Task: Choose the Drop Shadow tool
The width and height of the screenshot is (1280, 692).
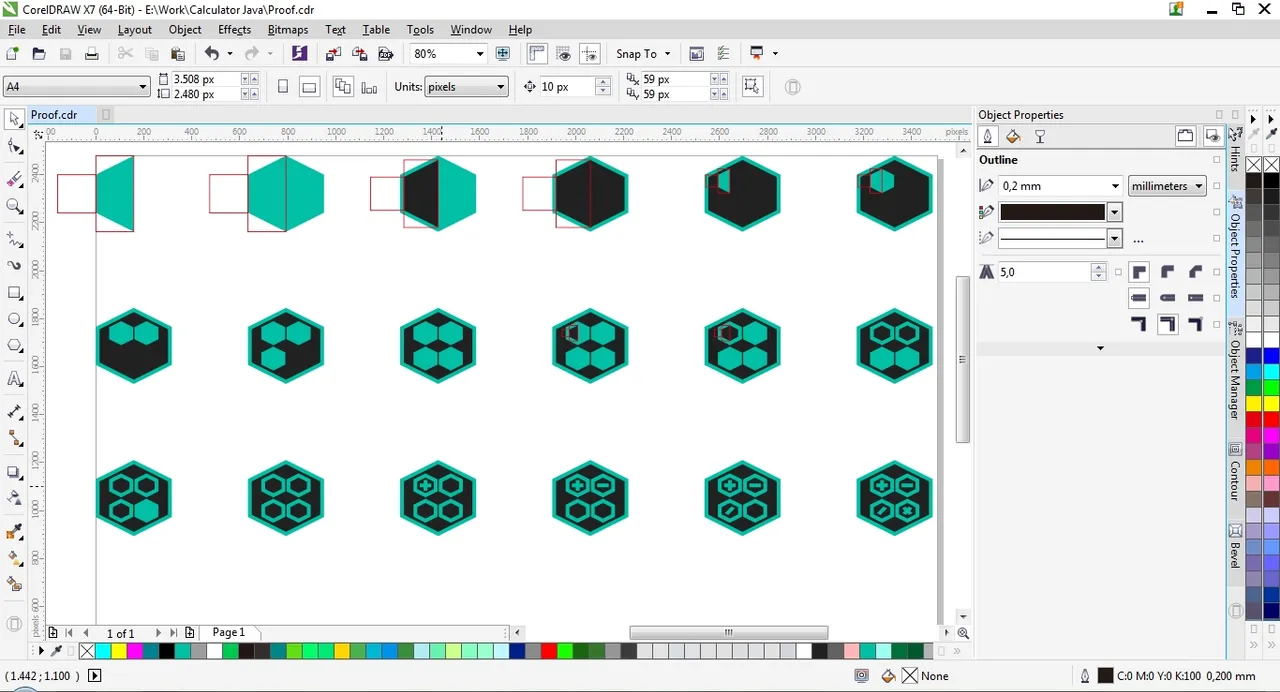Action: click(x=14, y=472)
